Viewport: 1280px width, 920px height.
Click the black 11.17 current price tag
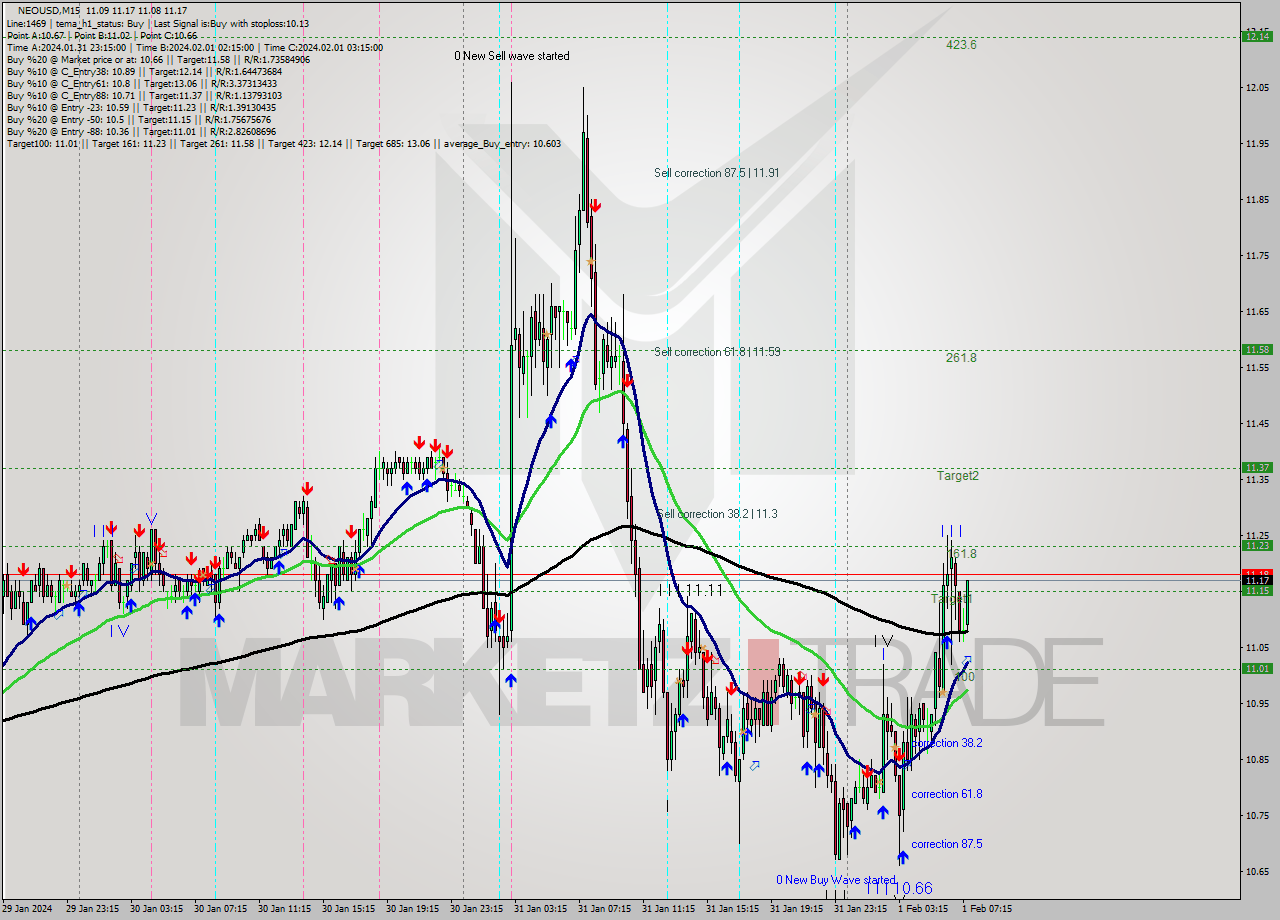tap(1257, 580)
